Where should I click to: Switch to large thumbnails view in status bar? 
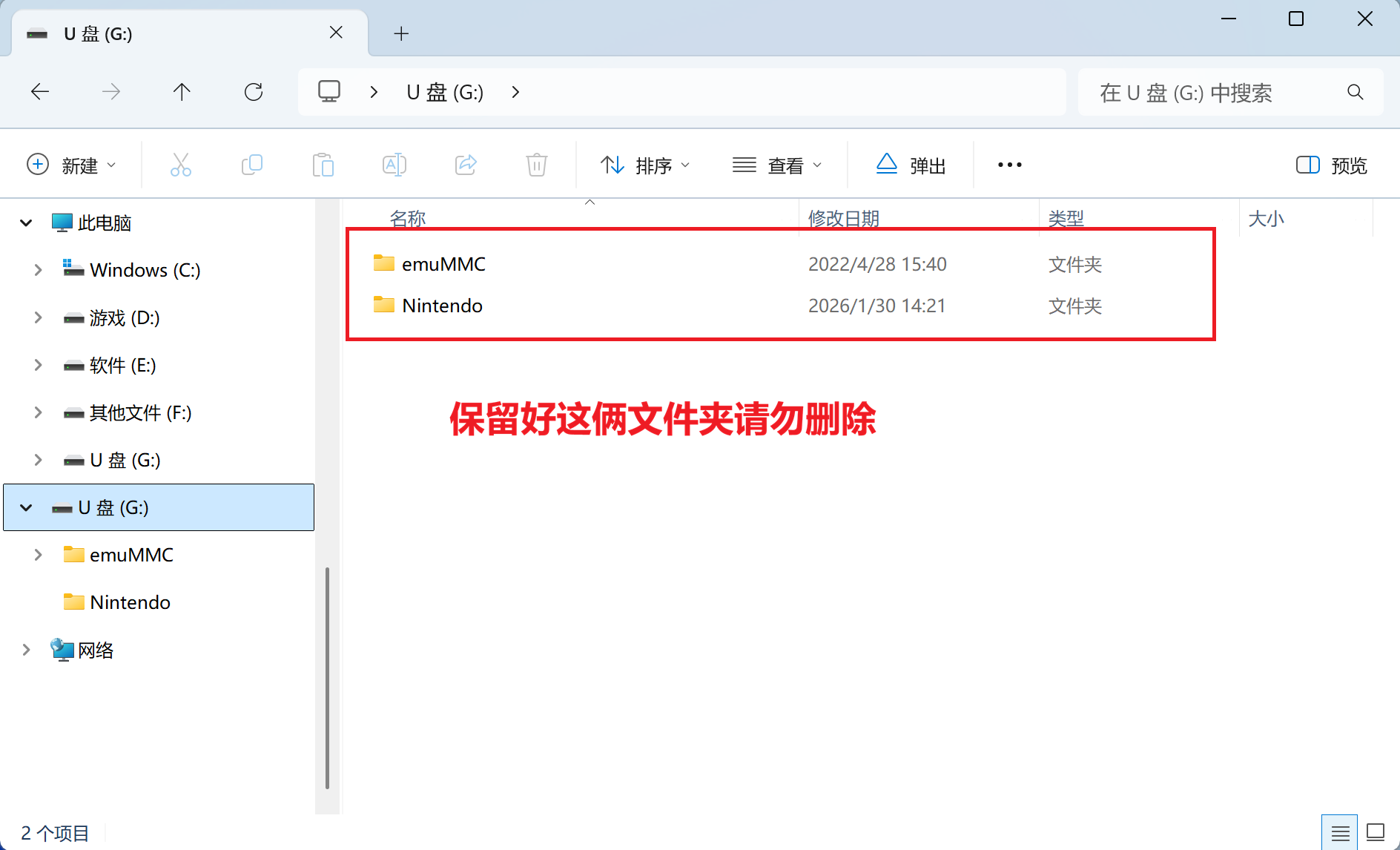click(1376, 833)
